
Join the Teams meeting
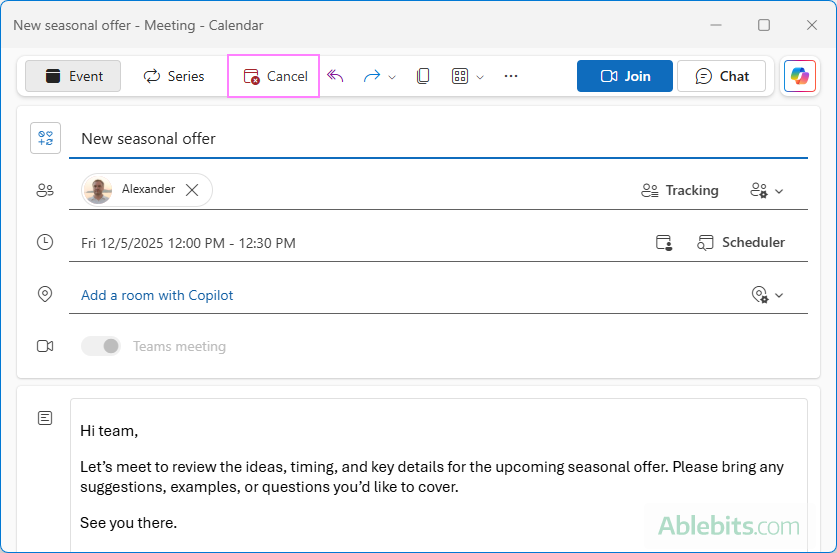[625, 76]
